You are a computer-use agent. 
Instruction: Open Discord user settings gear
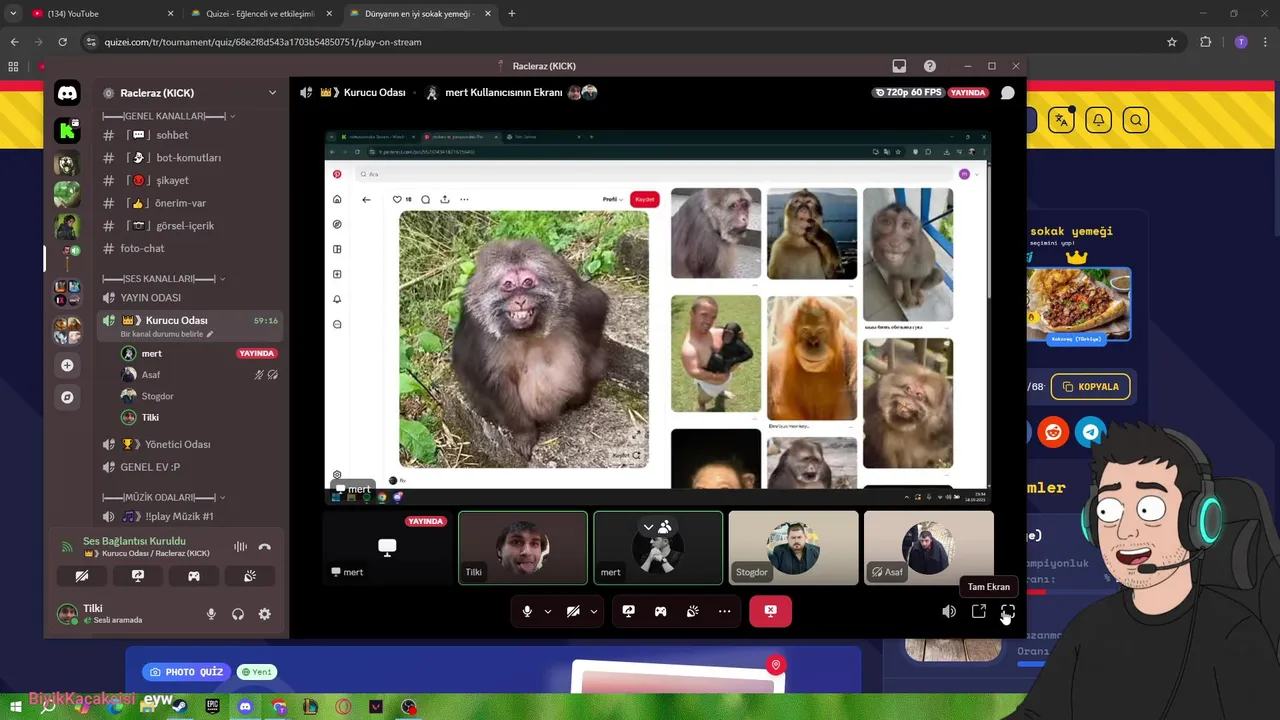point(264,614)
